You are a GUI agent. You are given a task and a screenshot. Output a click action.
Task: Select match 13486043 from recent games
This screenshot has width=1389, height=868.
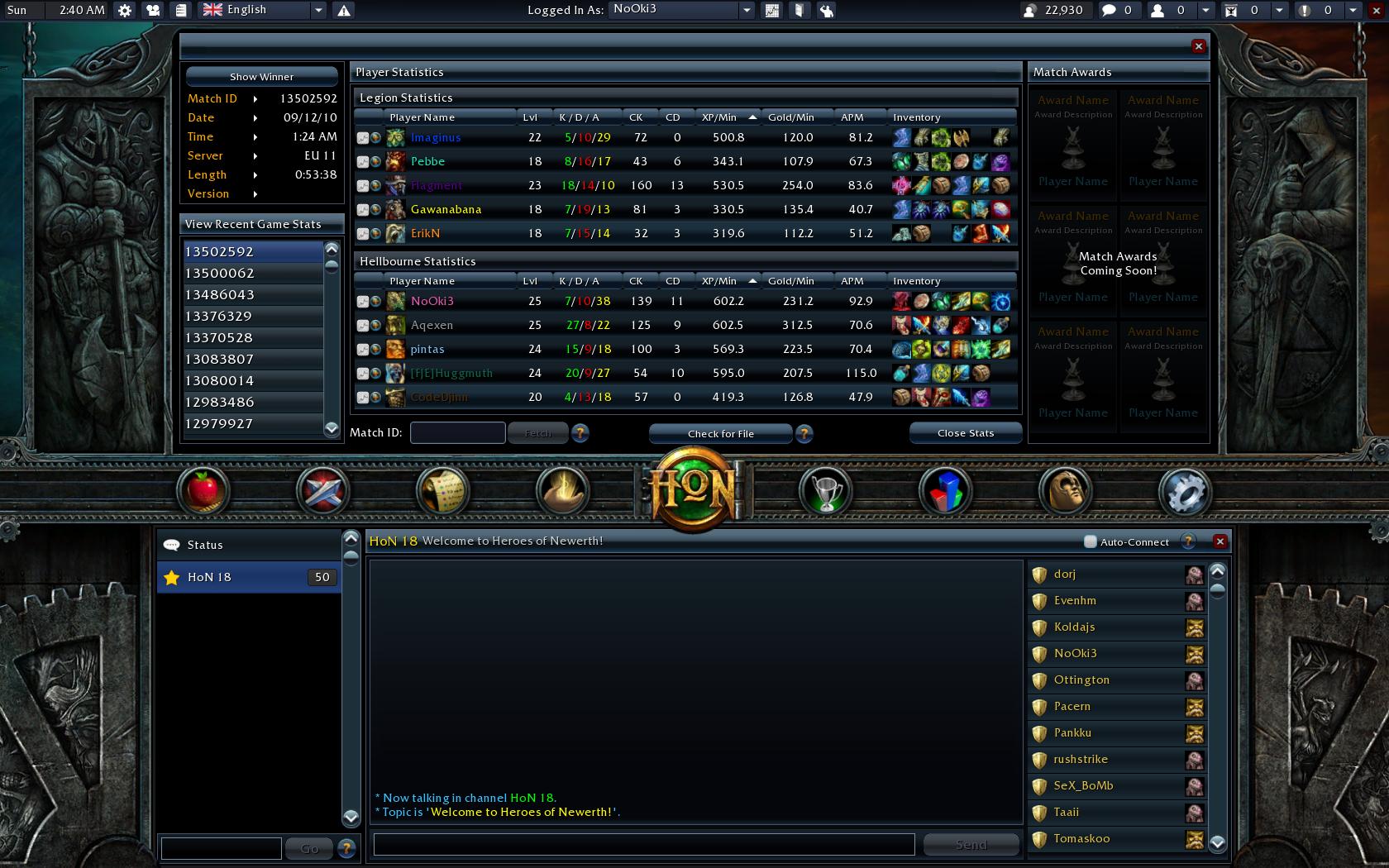[252, 295]
